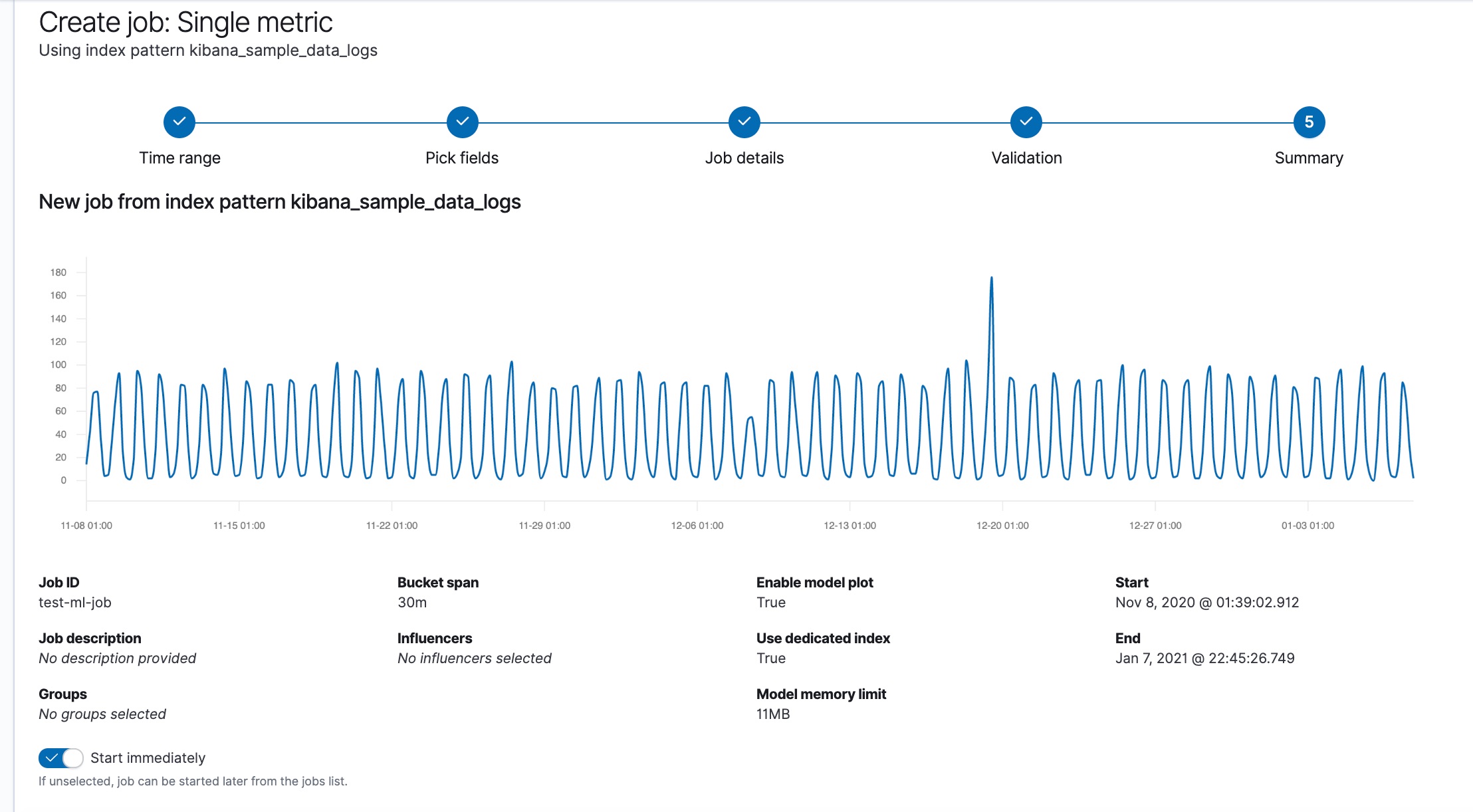
Task: Select the Job ID value test-ml-job
Action: tap(75, 603)
